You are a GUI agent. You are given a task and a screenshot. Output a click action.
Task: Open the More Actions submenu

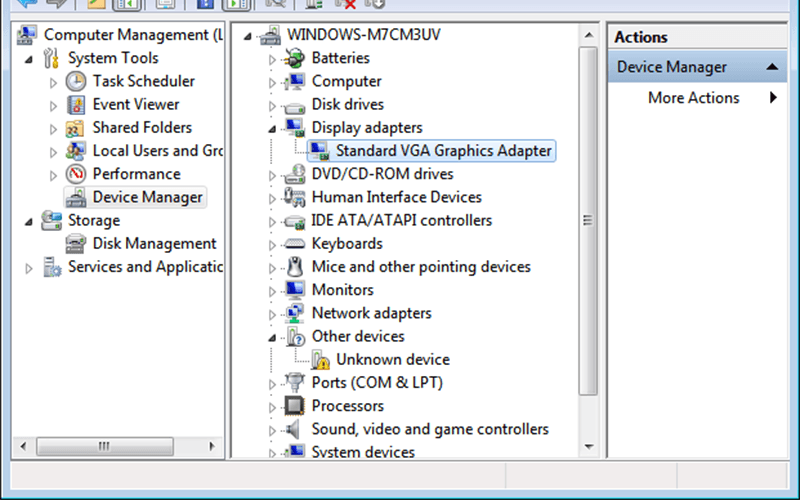(773, 97)
